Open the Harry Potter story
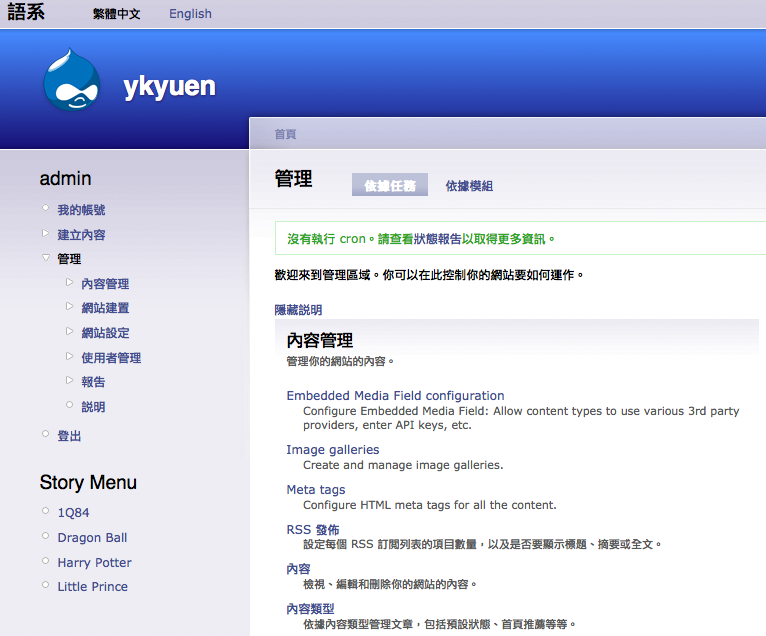Image resolution: width=766 pixels, height=636 pixels. point(94,563)
